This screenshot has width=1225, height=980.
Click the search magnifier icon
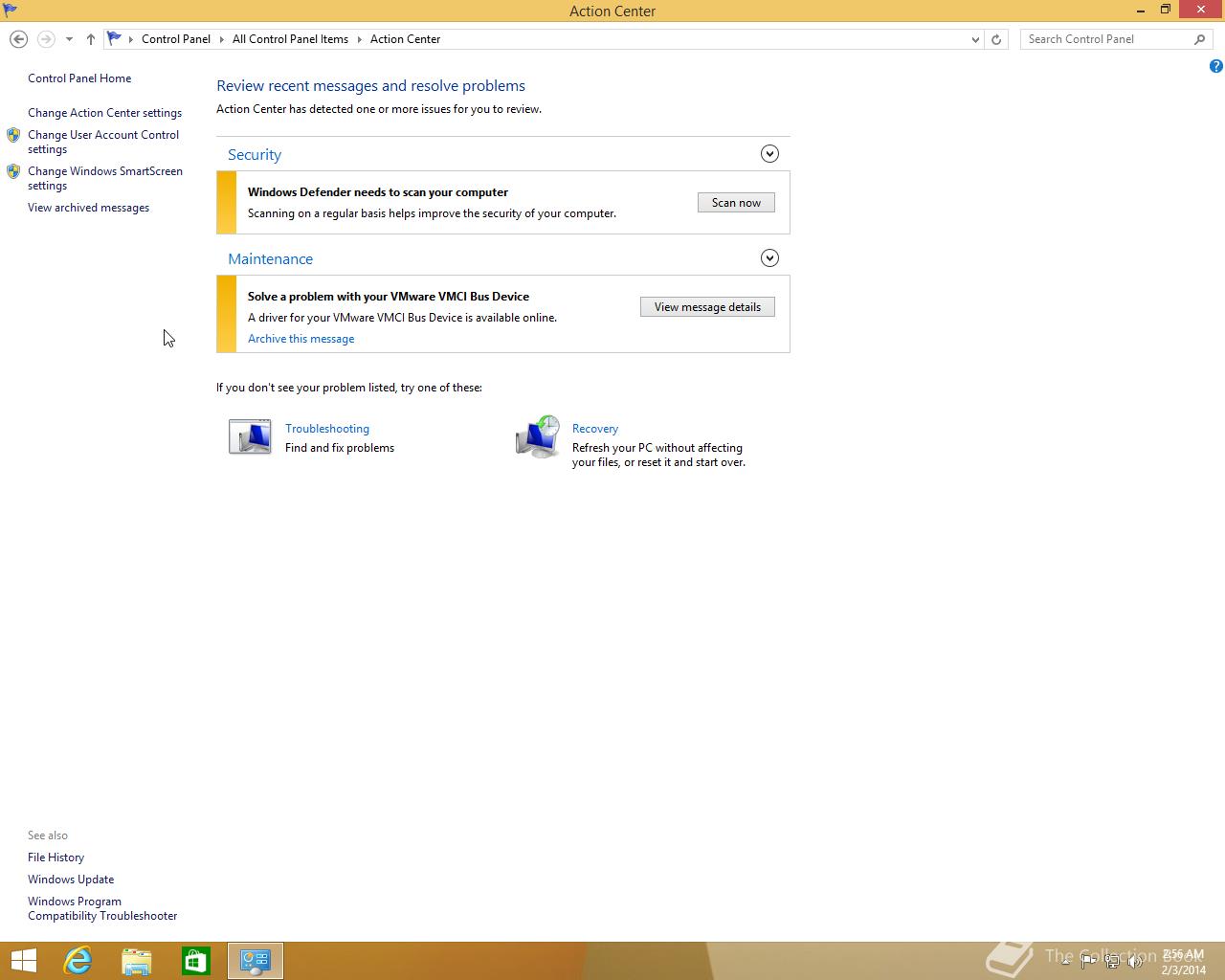coord(1199,39)
